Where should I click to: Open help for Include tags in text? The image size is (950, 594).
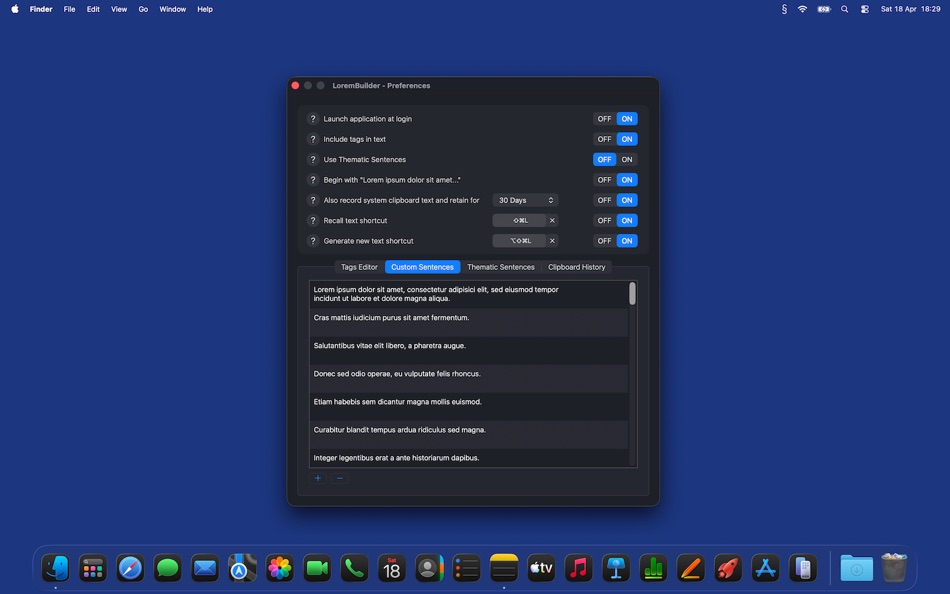[313, 139]
